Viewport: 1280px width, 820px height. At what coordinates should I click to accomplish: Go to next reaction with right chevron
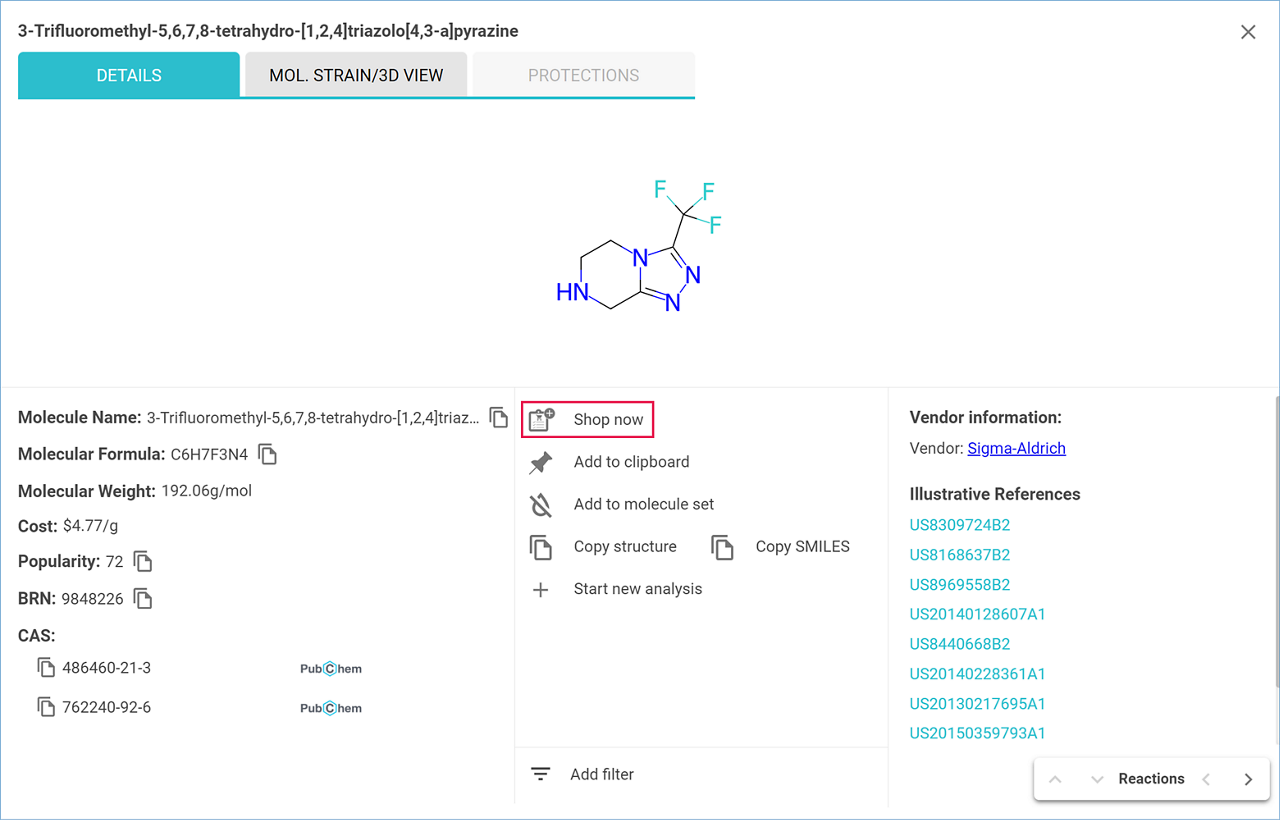pos(1248,779)
